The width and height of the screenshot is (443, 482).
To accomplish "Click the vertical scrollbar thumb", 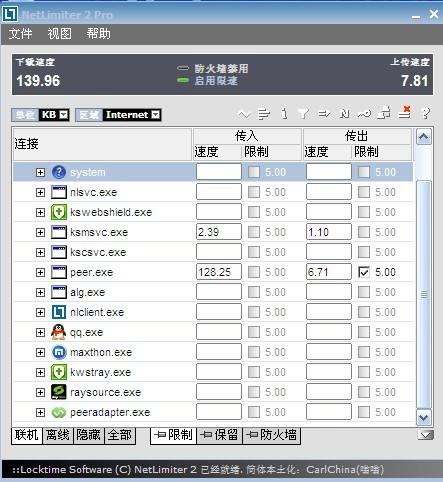I will click(424, 294).
